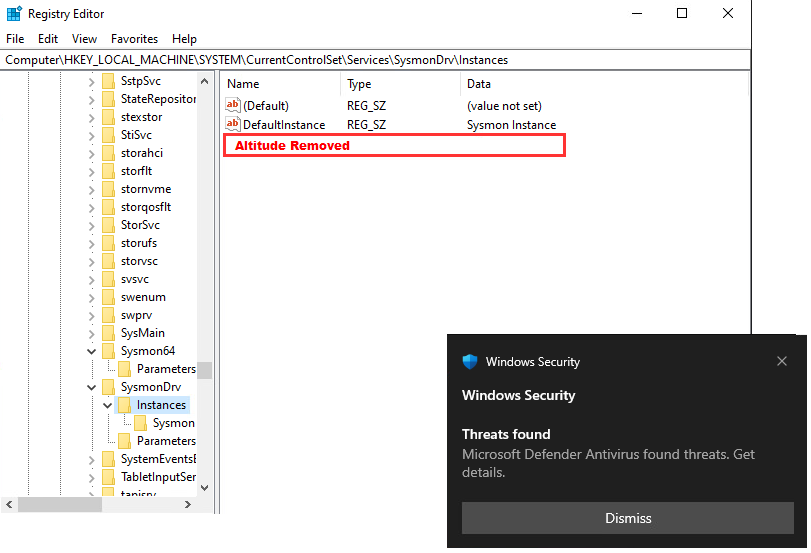Click the folder icon next to SysmonDrv
The width and height of the screenshot is (811, 553).
point(108,387)
